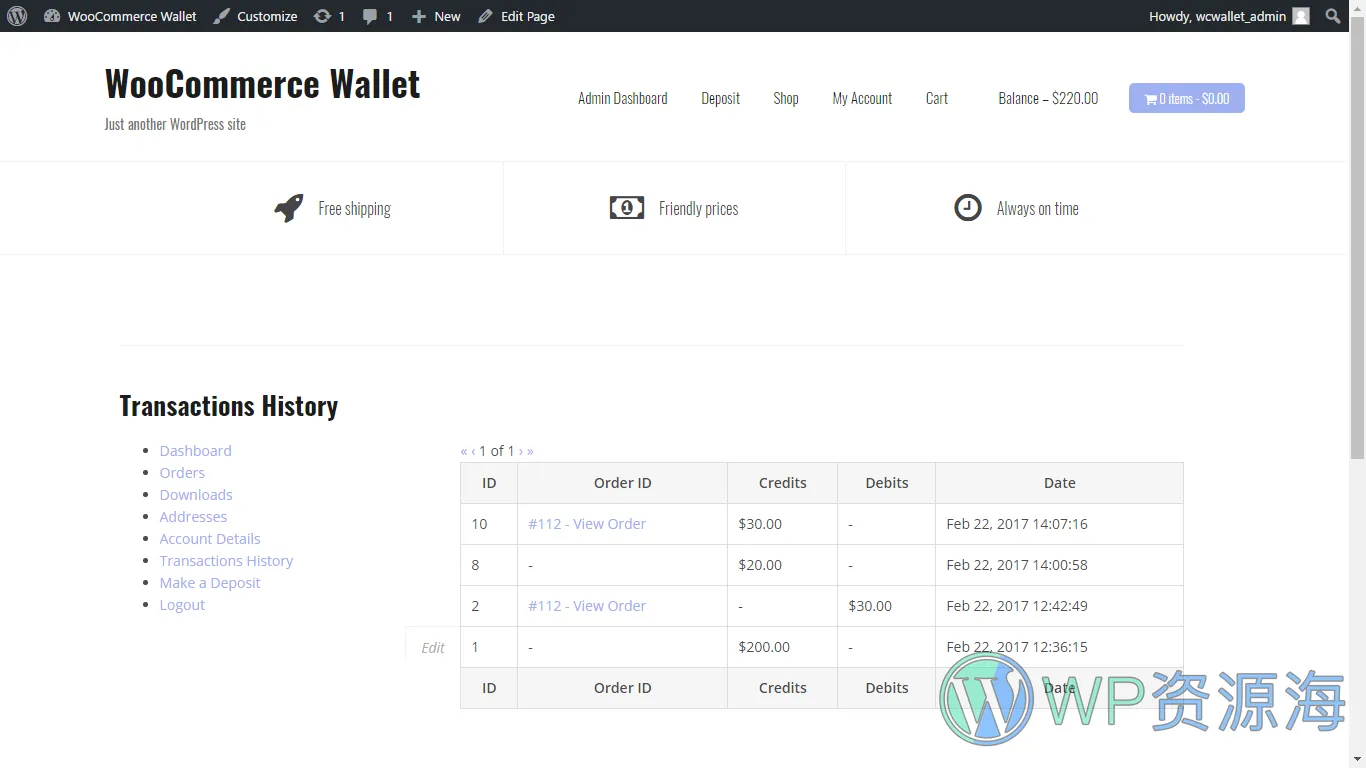Open Downloads in account sidebar
This screenshot has width=1366, height=768.
tap(196, 495)
